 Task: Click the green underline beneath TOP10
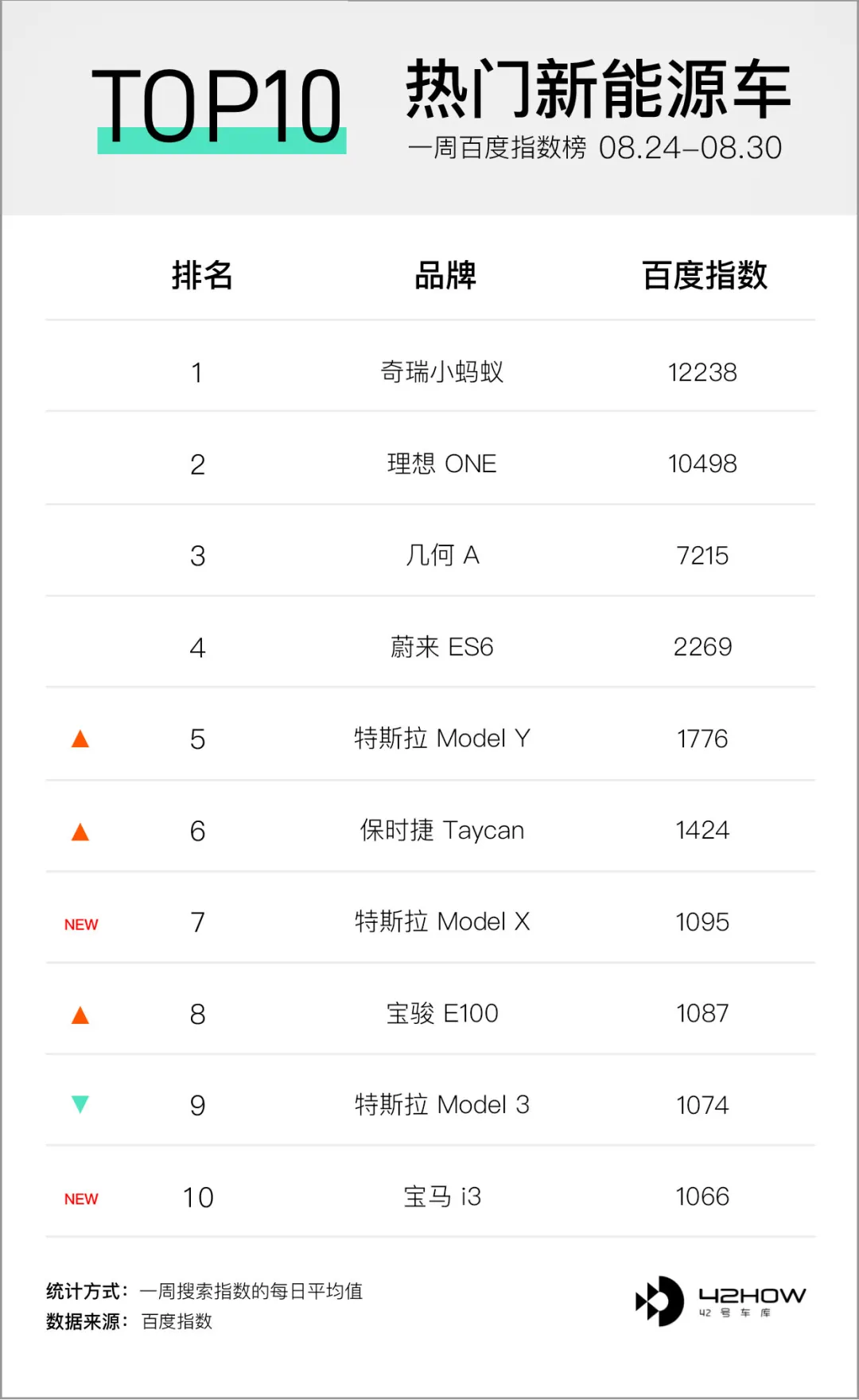[222, 141]
